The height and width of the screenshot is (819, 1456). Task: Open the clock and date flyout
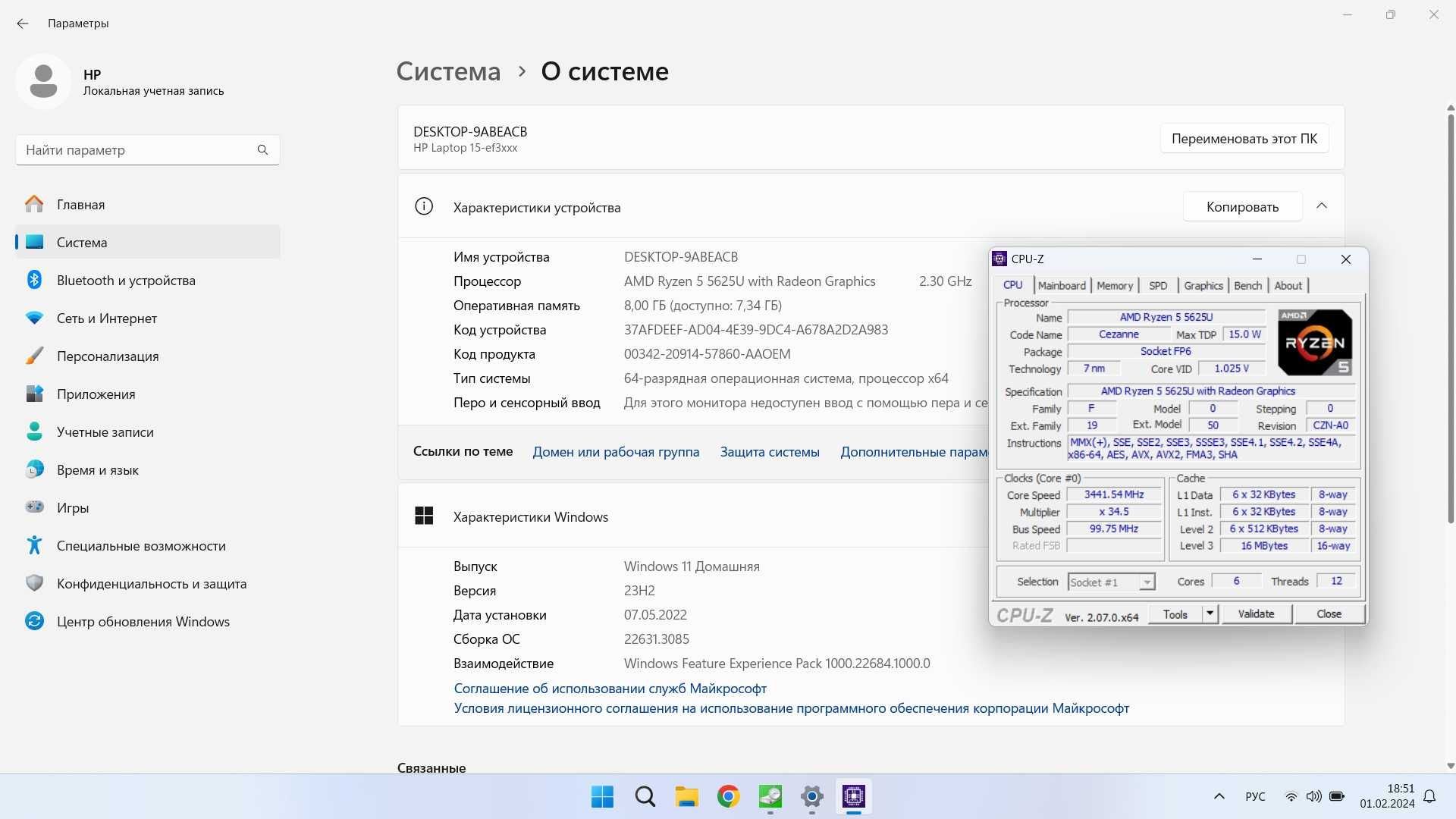[x=1387, y=796]
